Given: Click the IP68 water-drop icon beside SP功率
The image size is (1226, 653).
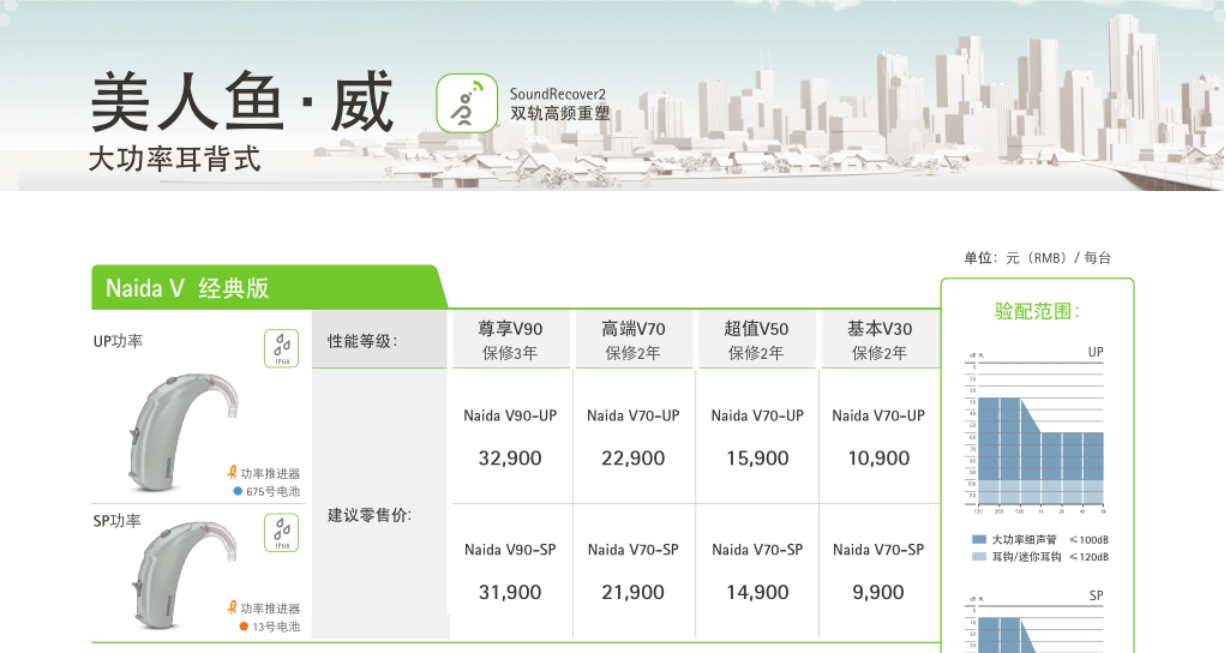Looking at the screenshot, I should click(x=281, y=533).
